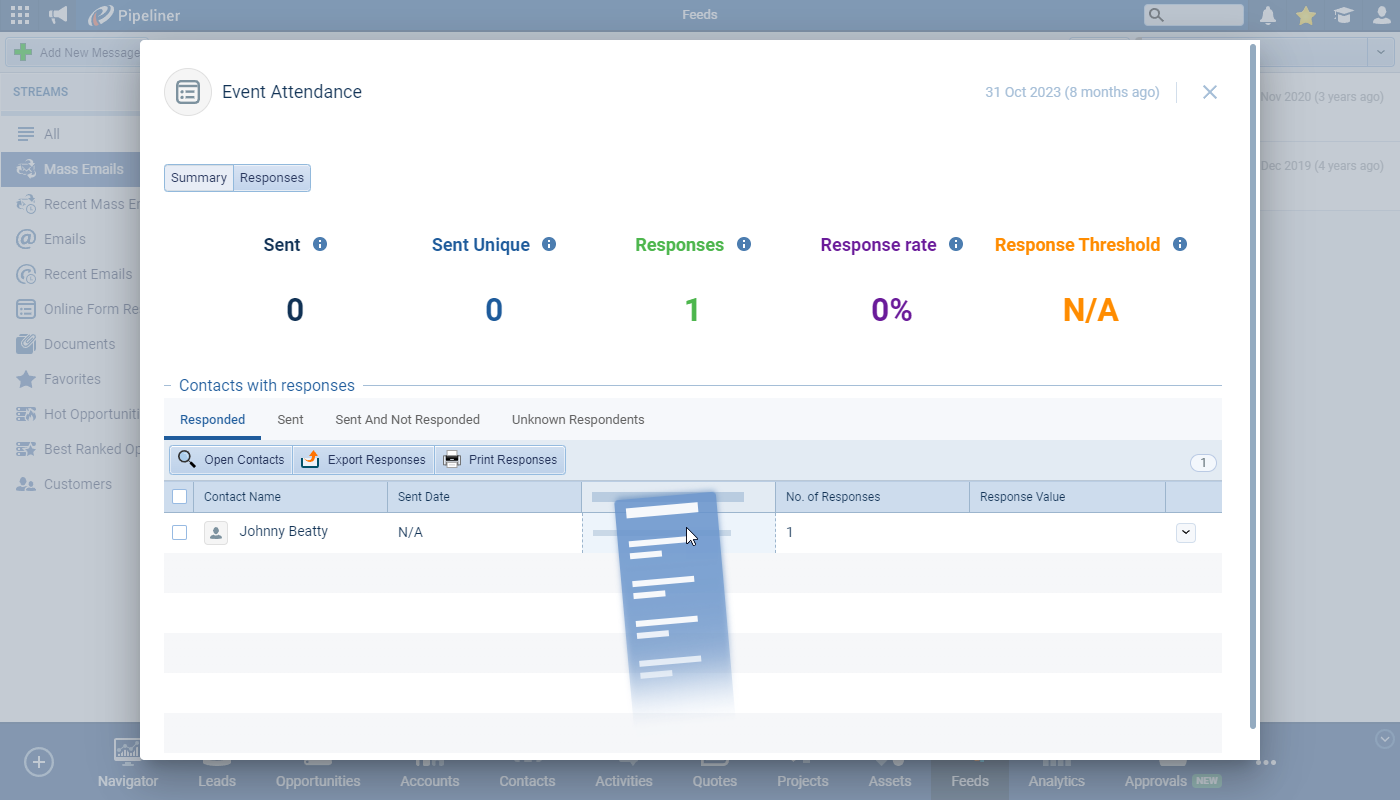Click the info icon next to Sent
The image size is (1400, 800).
click(320, 244)
